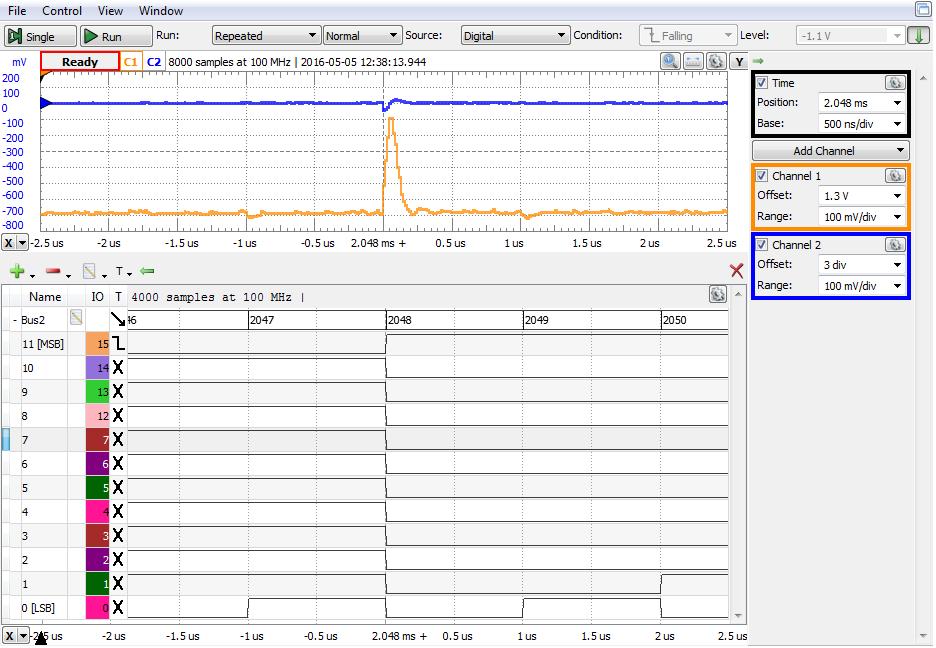936x648 pixels.
Task: Open the Control menu
Action: click(61, 11)
